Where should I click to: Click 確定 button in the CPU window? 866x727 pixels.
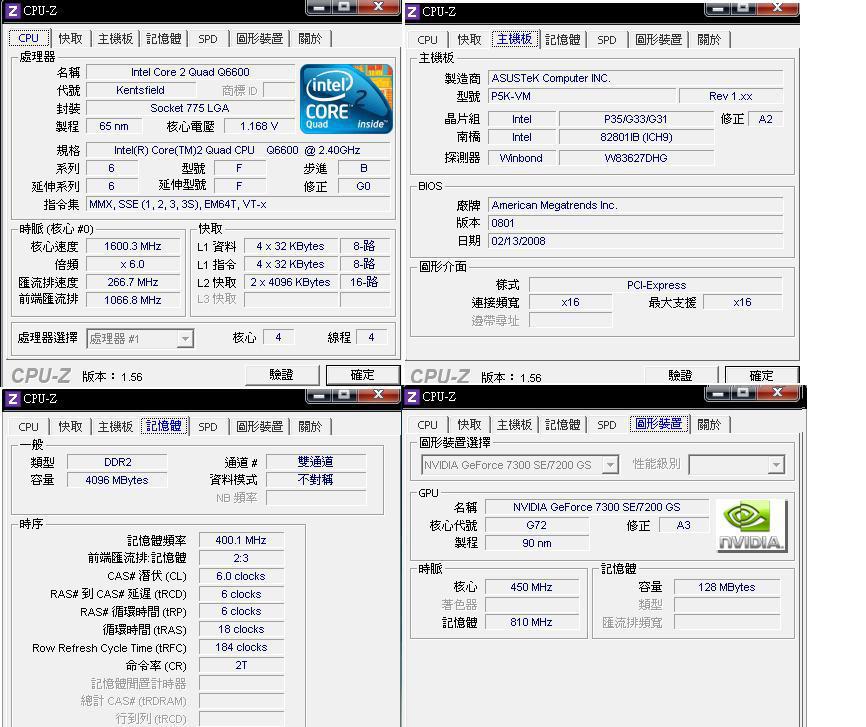click(362, 375)
